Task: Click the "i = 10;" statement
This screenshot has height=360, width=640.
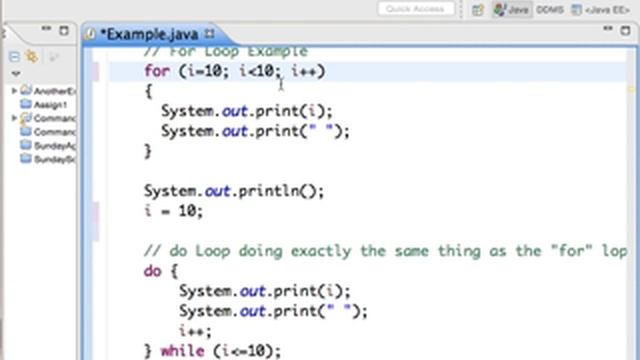Action: click(173, 211)
